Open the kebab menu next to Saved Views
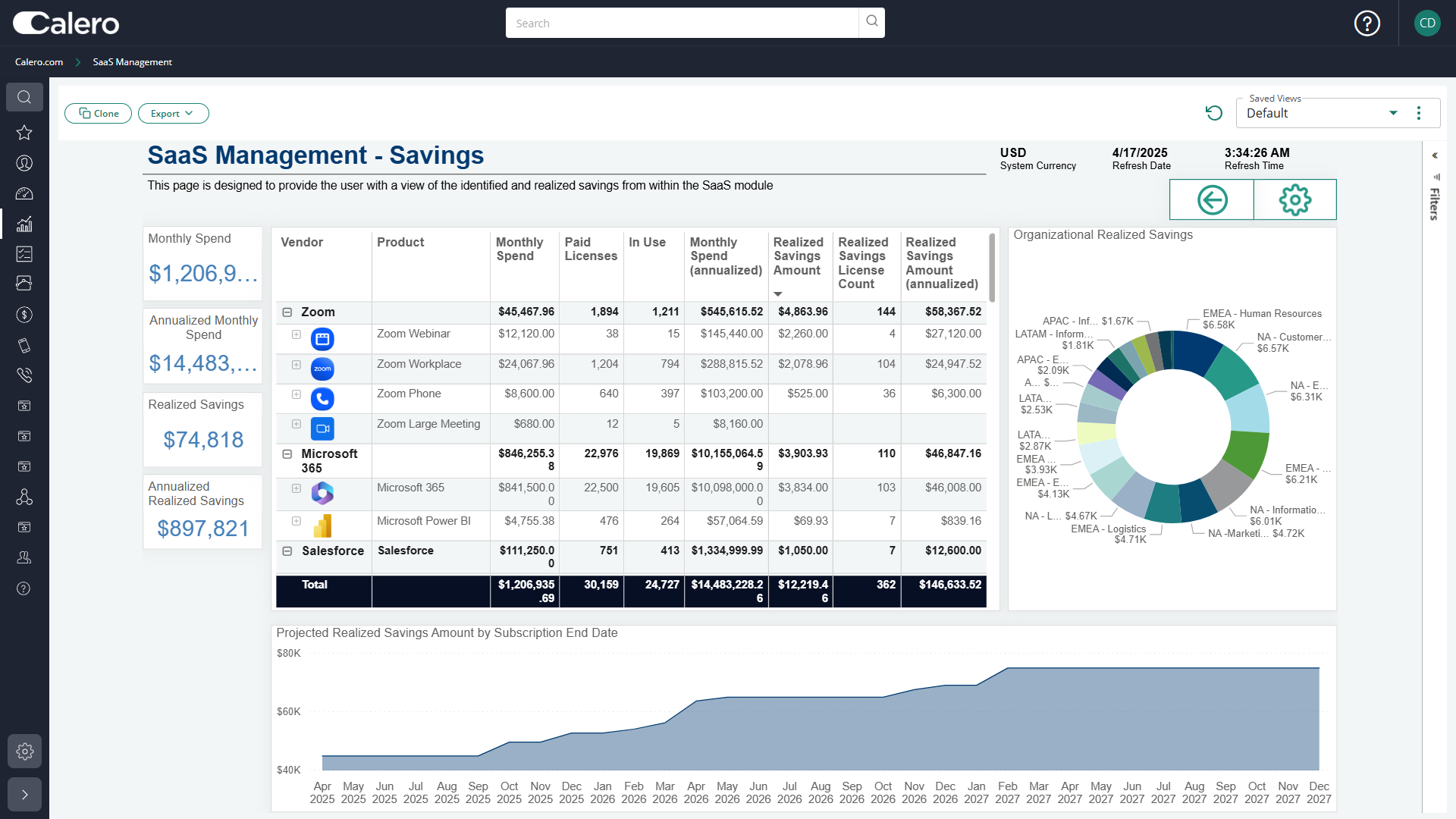This screenshot has height=819, width=1456. coord(1420,112)
